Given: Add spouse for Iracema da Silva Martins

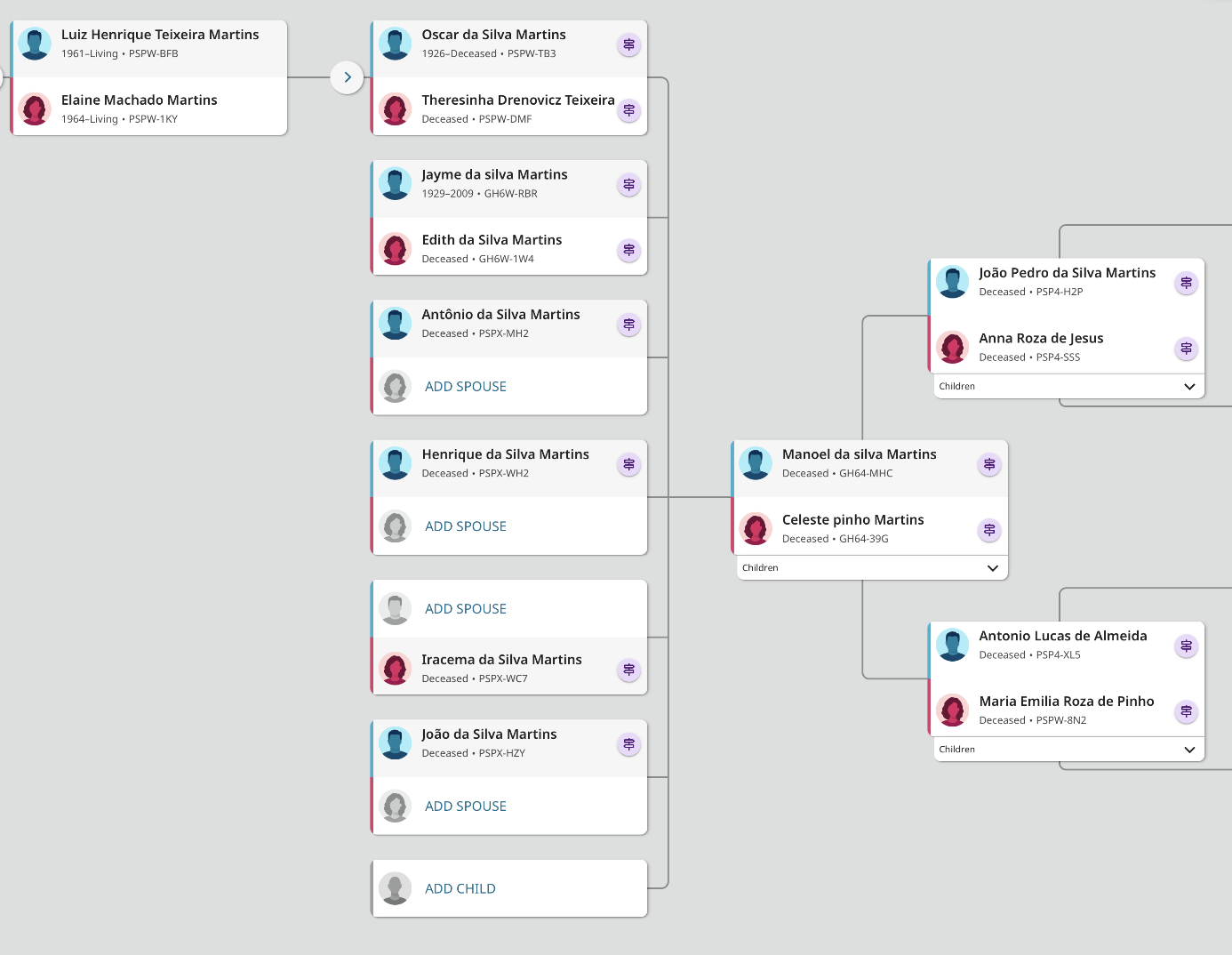Looking at the screenshot, I should 465,609.
